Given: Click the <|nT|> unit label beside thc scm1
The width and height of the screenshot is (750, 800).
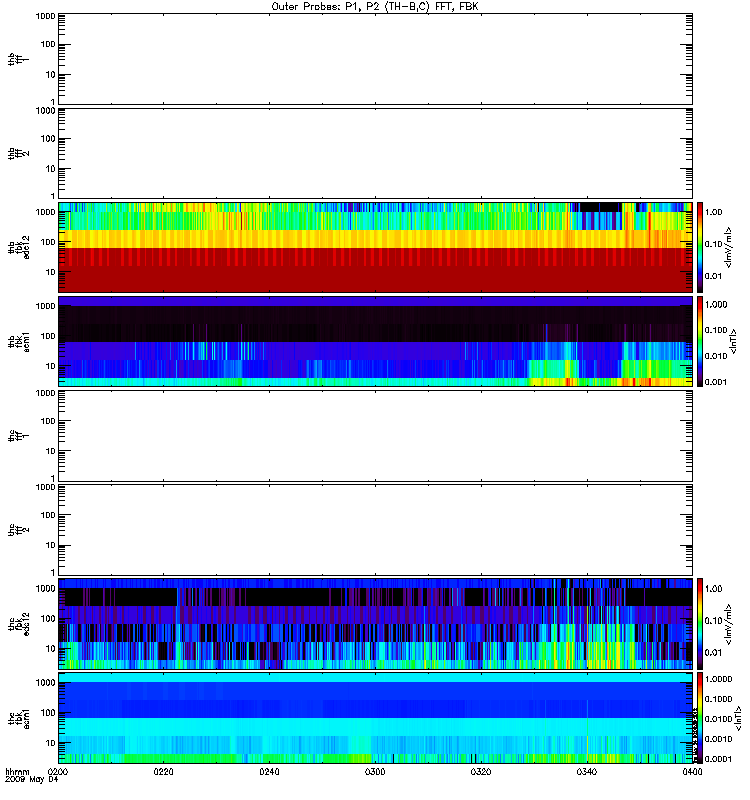Looking at the screenshot, I should (x=737, y=718).
